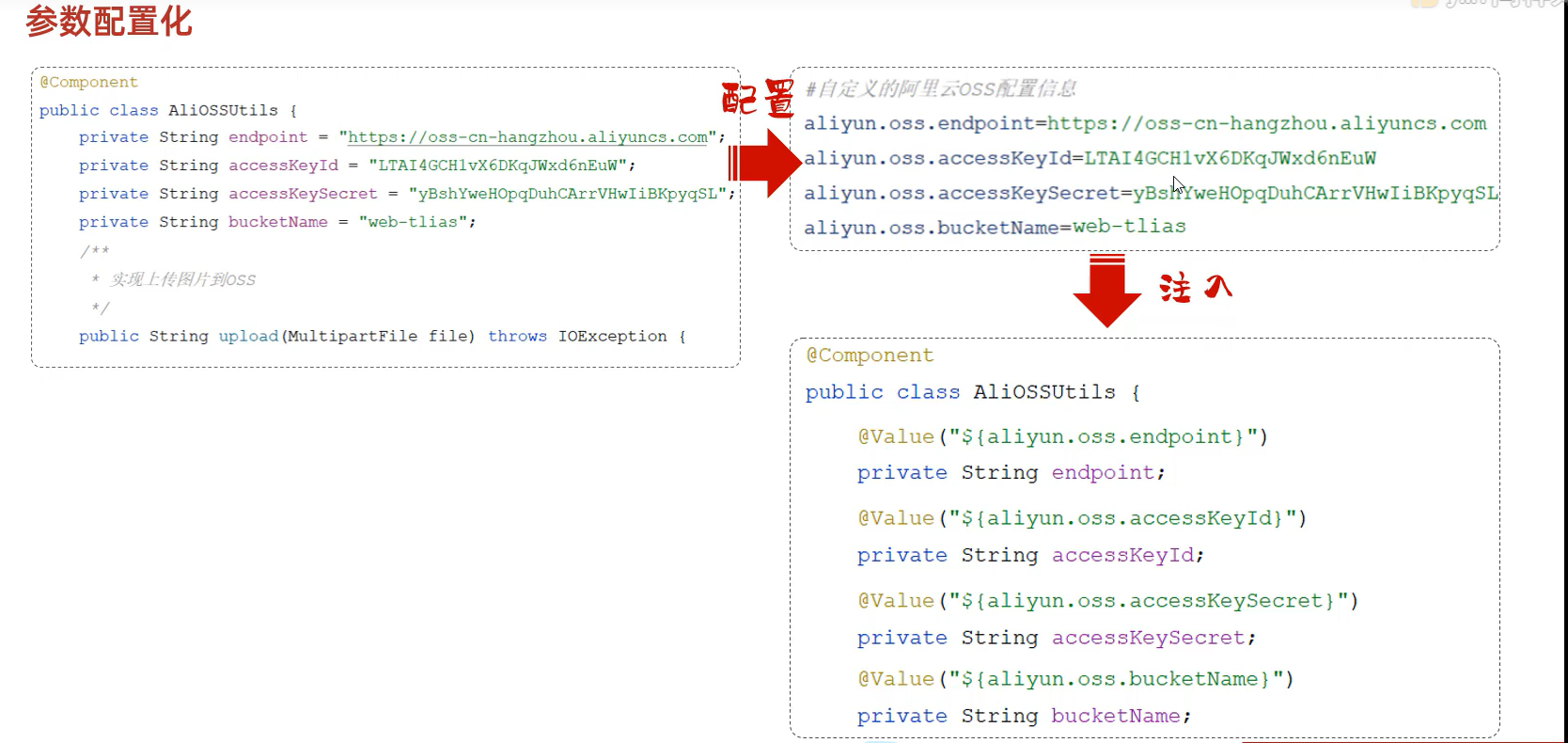
Task: Click the line private String bucketName;
Action: pyautogui.click(x=1024, y=716)
